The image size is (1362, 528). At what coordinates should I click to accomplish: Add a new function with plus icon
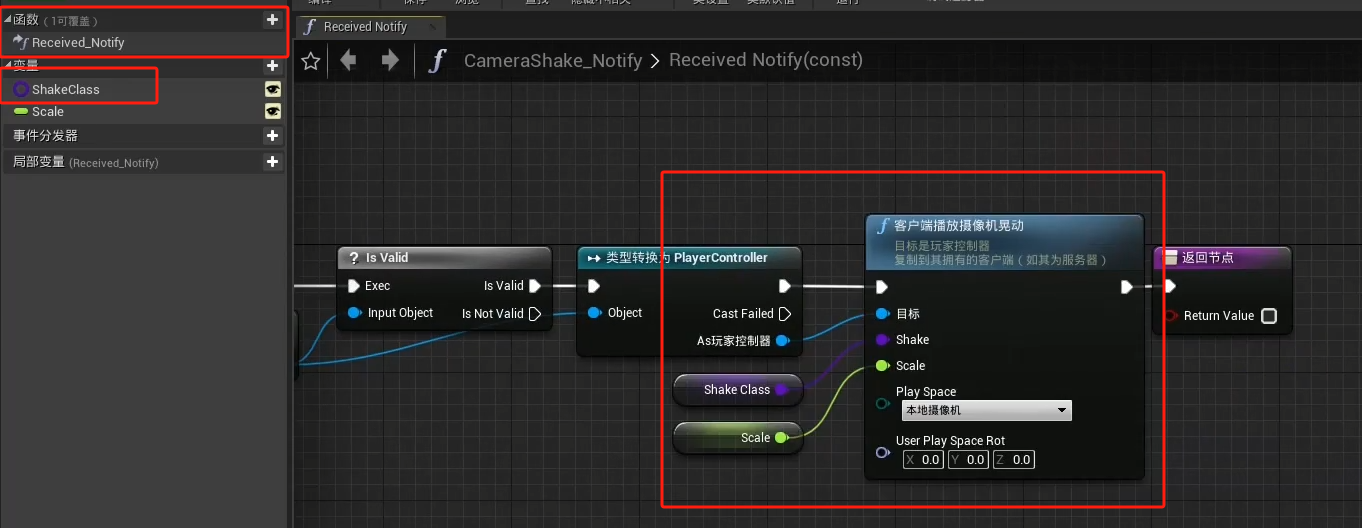coord(272,20)
